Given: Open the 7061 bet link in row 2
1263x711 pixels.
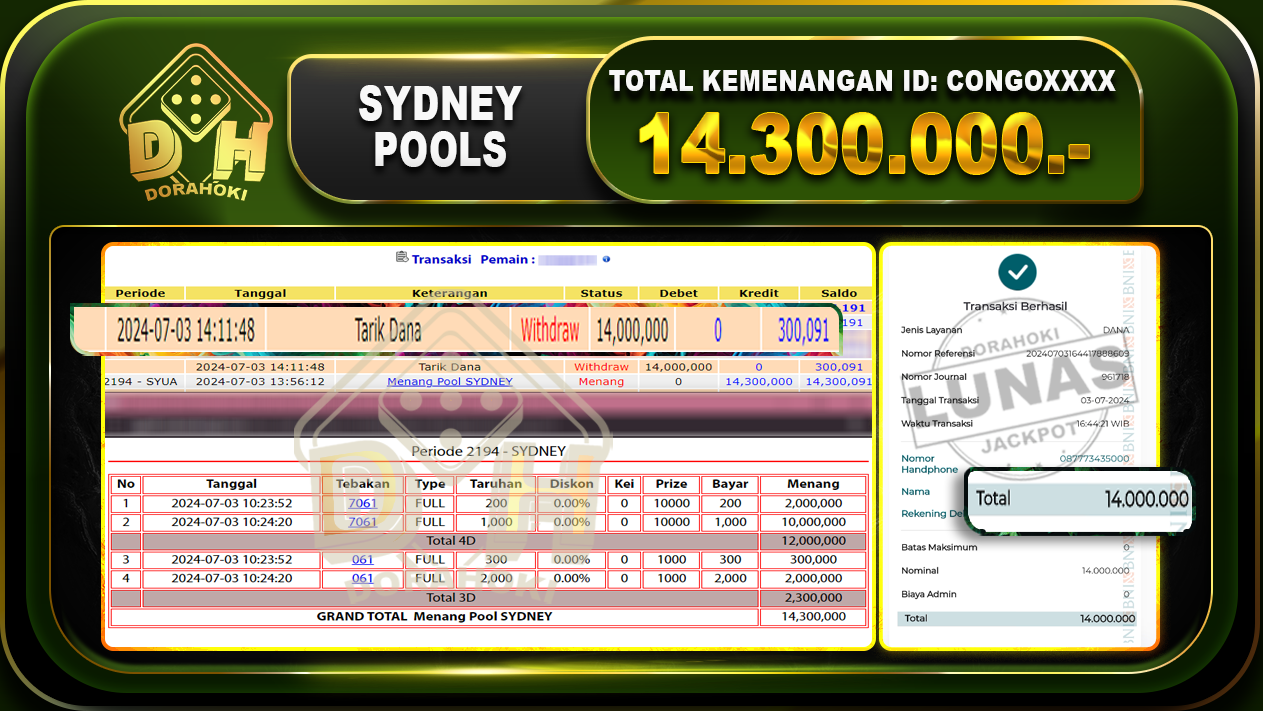Looking at the screenshot, I should 362,521.
